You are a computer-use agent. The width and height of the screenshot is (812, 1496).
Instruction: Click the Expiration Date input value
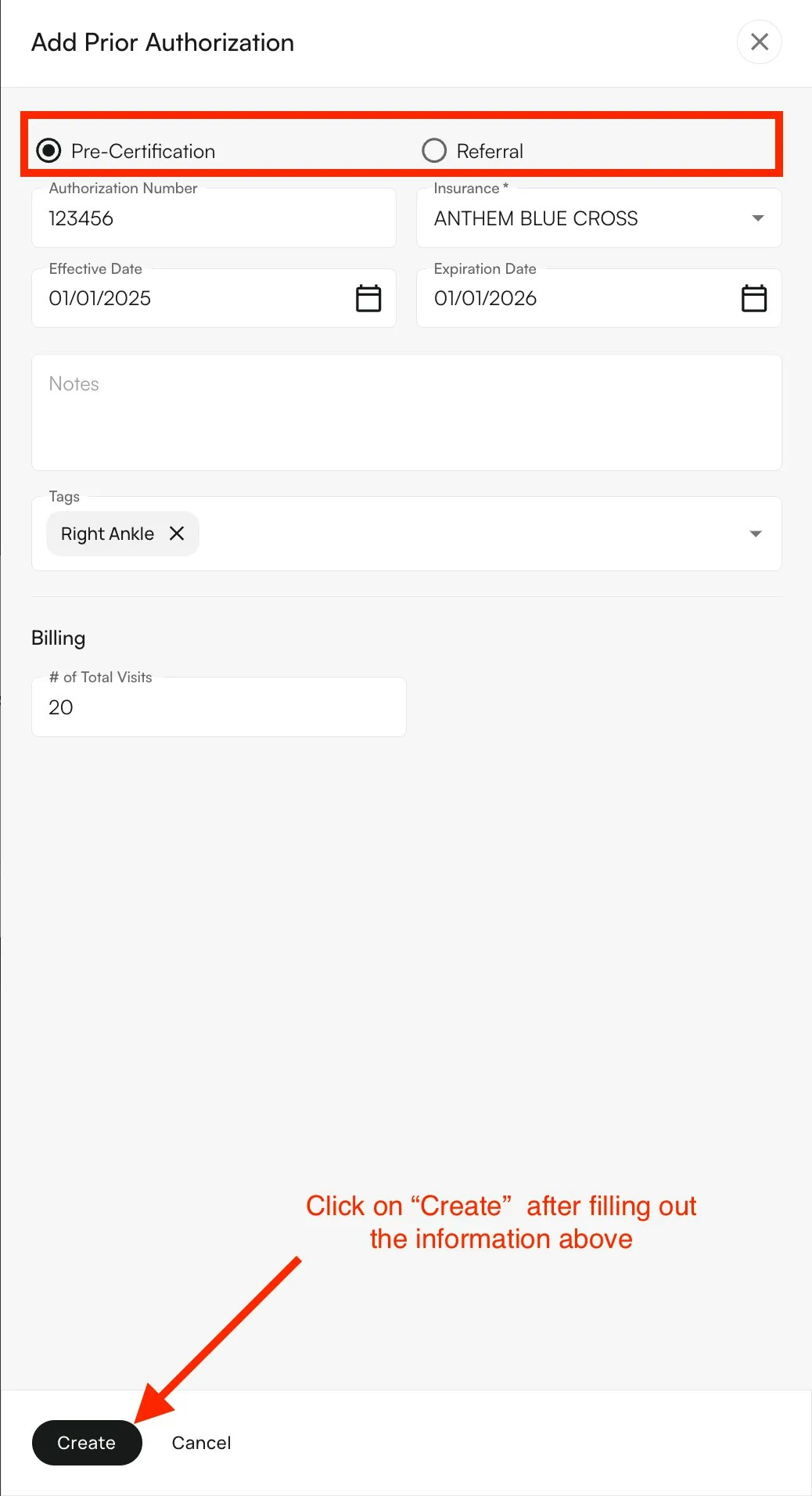486,298
